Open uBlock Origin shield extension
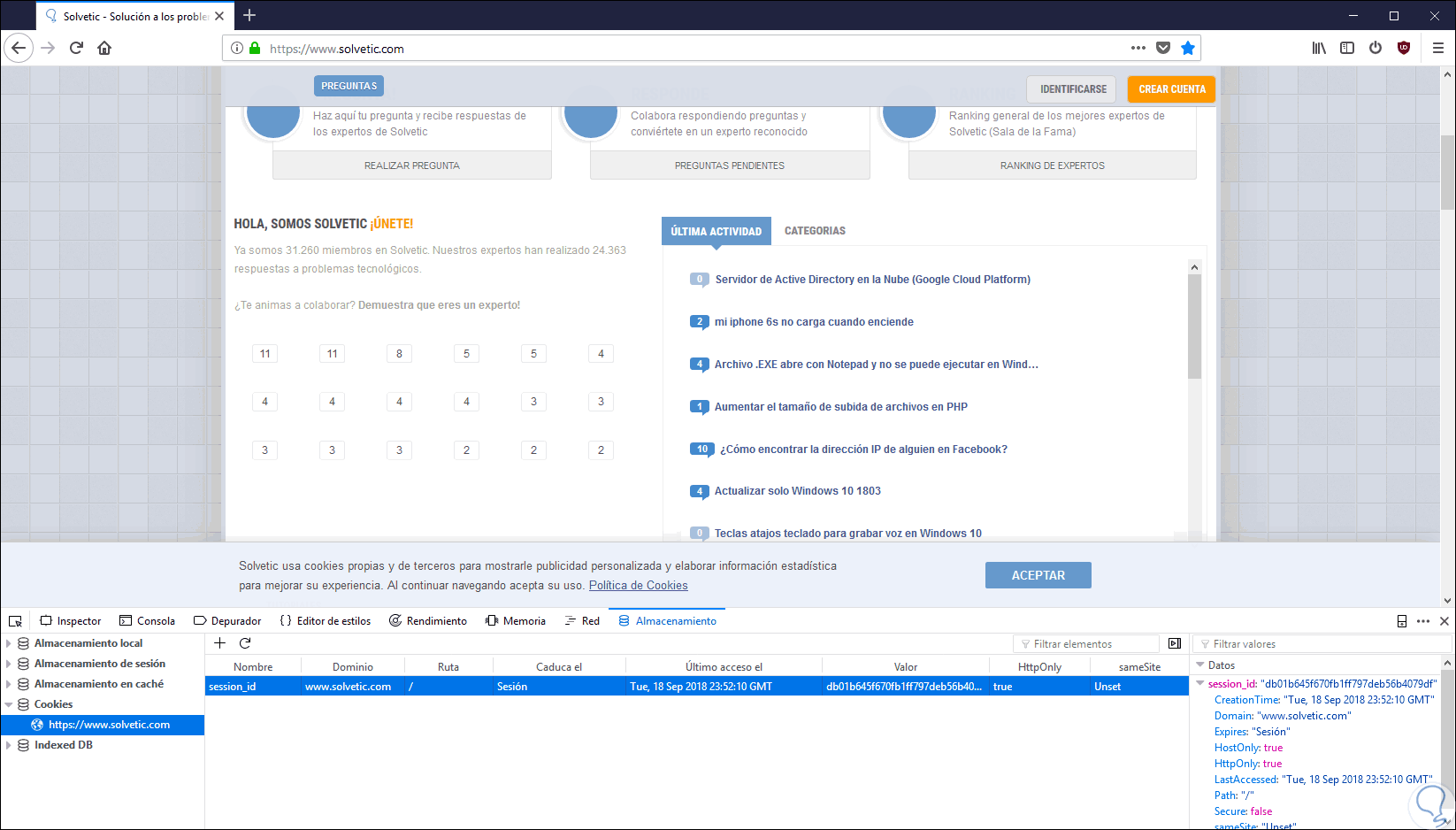The image size is (1456, 830). 1404,48
